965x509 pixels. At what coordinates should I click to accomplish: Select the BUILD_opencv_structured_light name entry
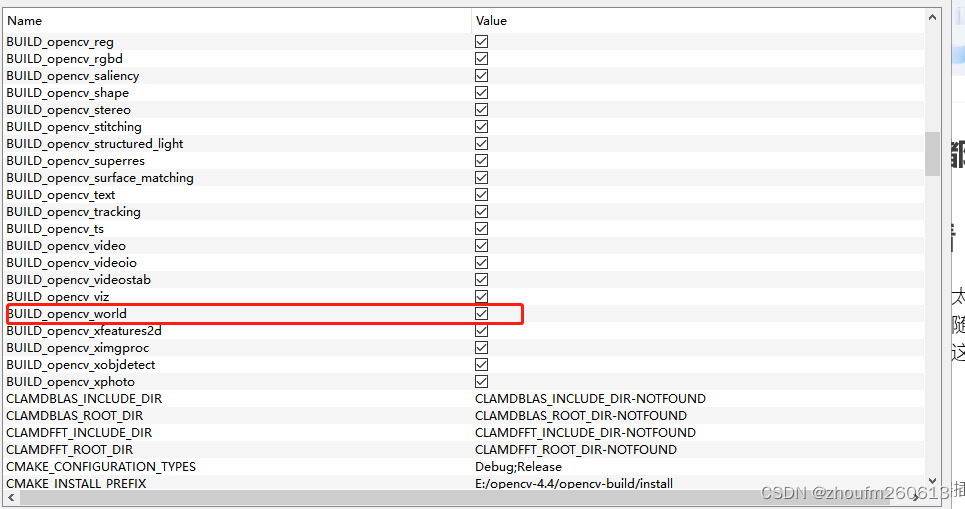[95, 143]
